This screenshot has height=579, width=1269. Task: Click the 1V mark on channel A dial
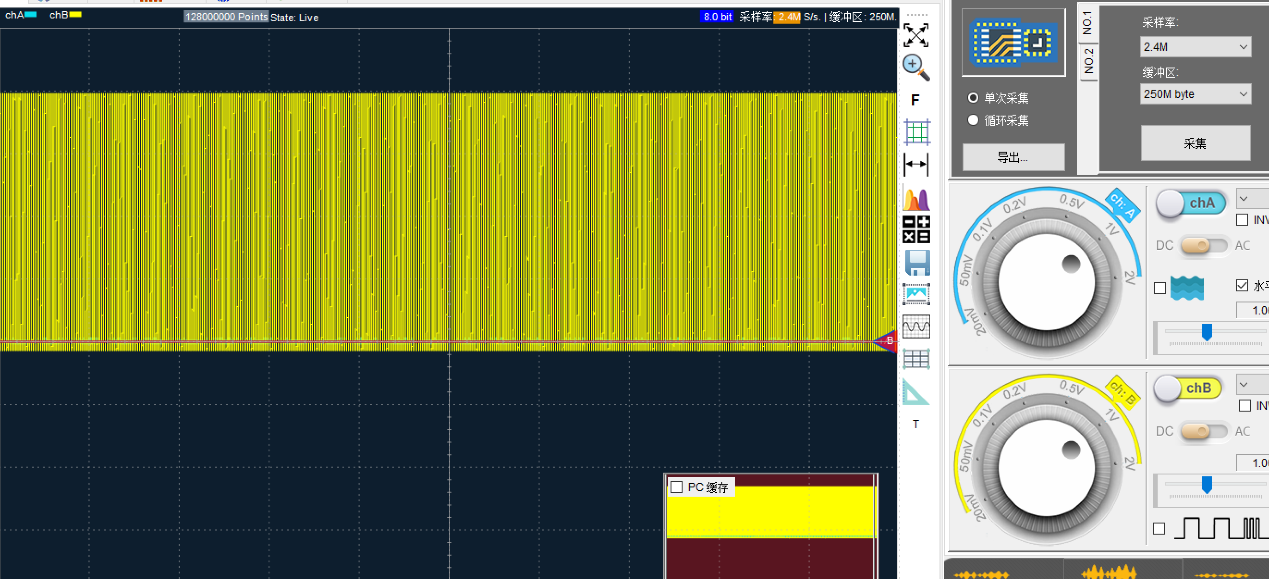(1111, 229)
